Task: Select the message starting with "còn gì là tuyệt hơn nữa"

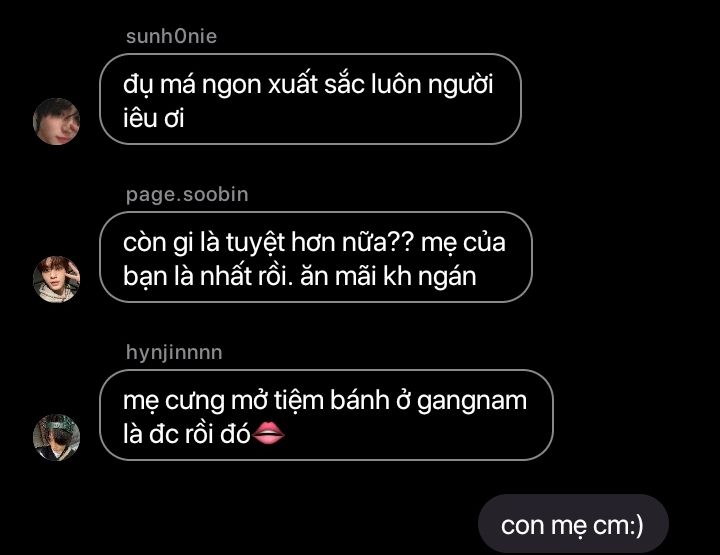Action: (316, 257)
